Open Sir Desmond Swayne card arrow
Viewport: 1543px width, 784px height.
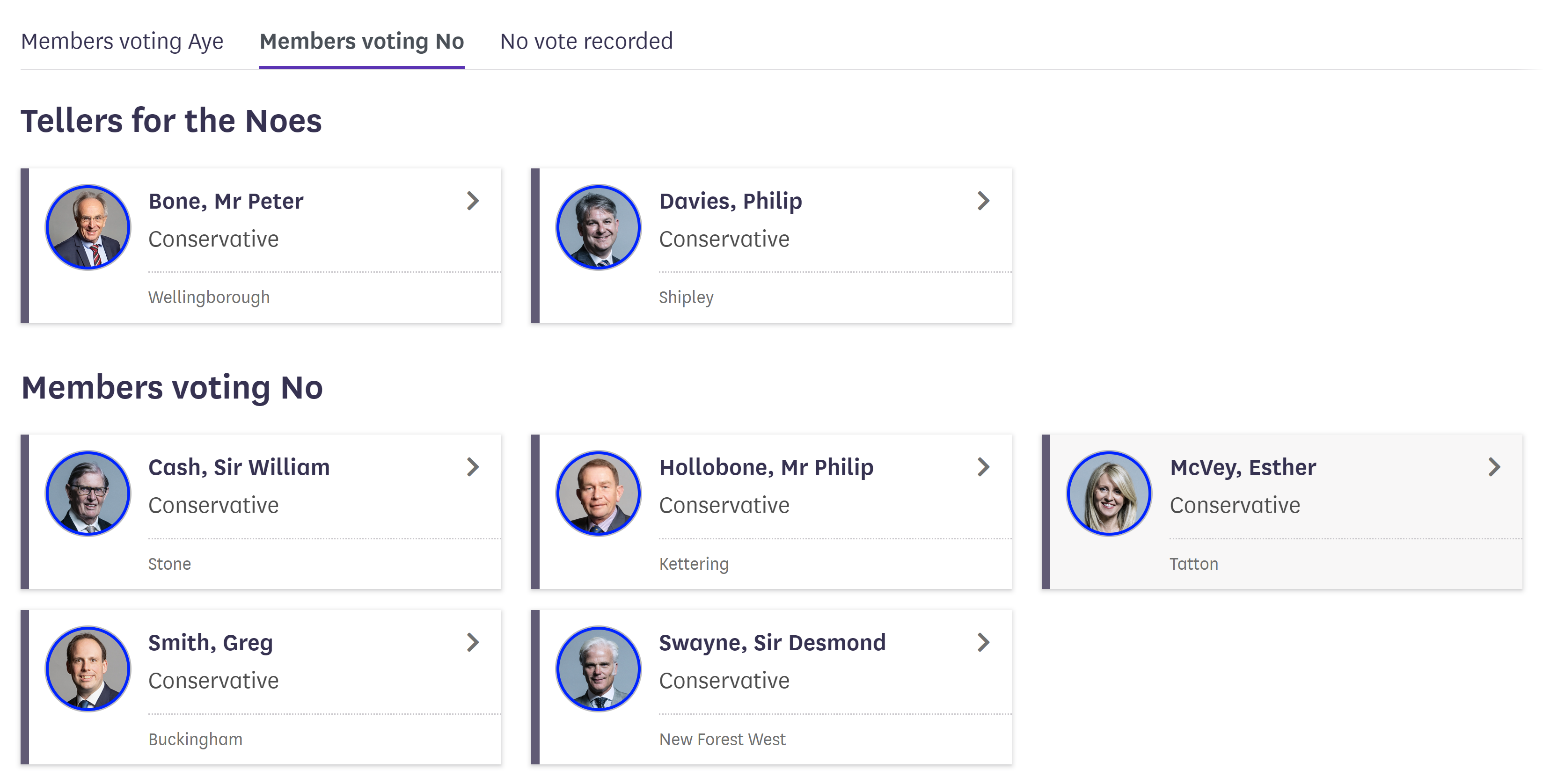click(x=983, y=643)
